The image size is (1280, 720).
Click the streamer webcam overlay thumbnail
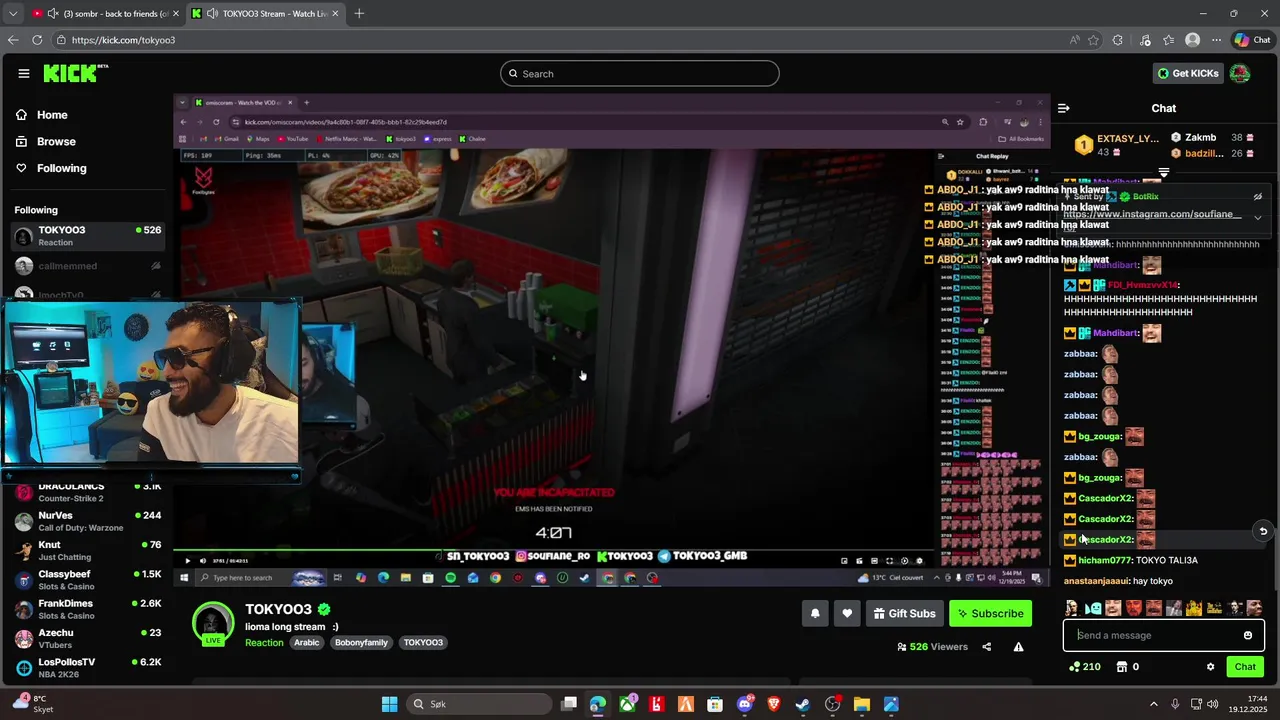(150, 383)
